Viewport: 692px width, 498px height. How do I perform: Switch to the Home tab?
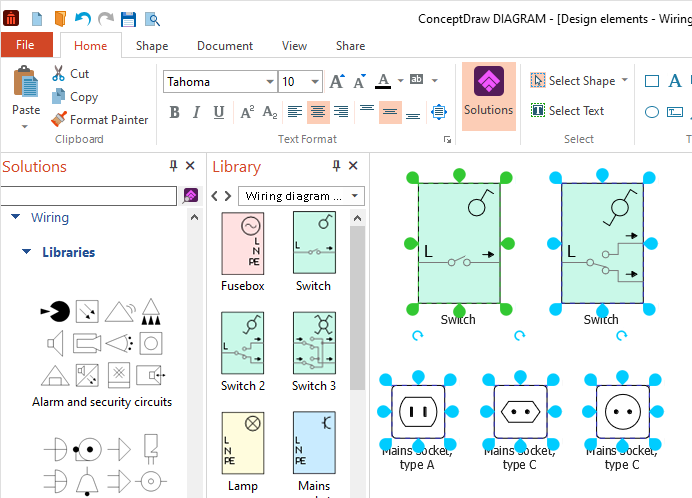(x=90, y=45)
